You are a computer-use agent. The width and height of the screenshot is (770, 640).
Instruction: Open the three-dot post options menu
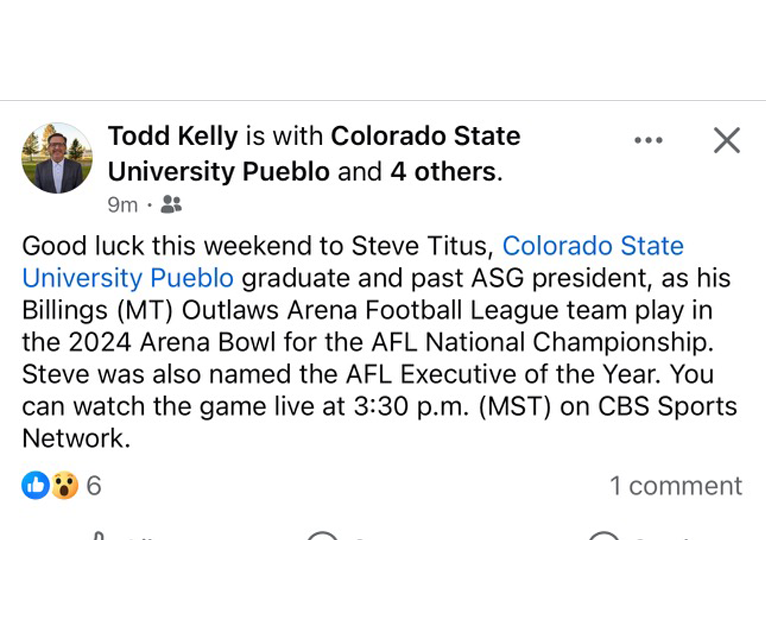pyautogui.click(x=648, y=141)
